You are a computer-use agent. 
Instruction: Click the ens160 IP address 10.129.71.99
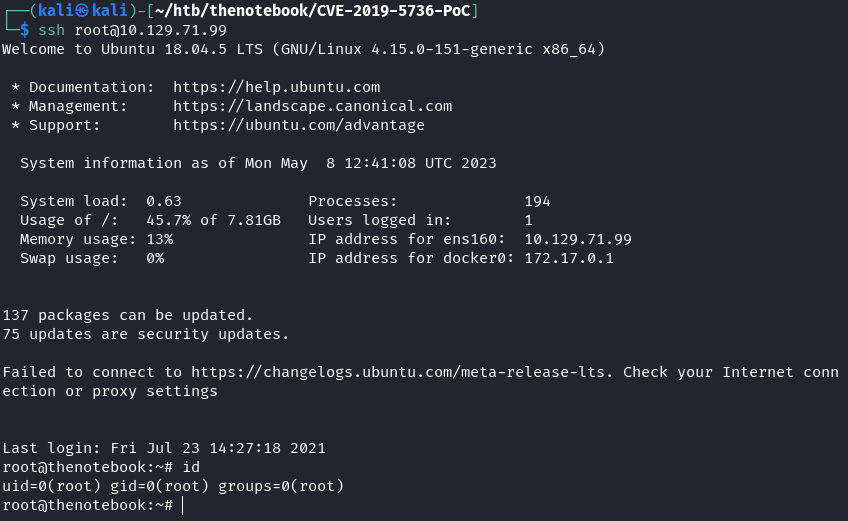[577, 239]
